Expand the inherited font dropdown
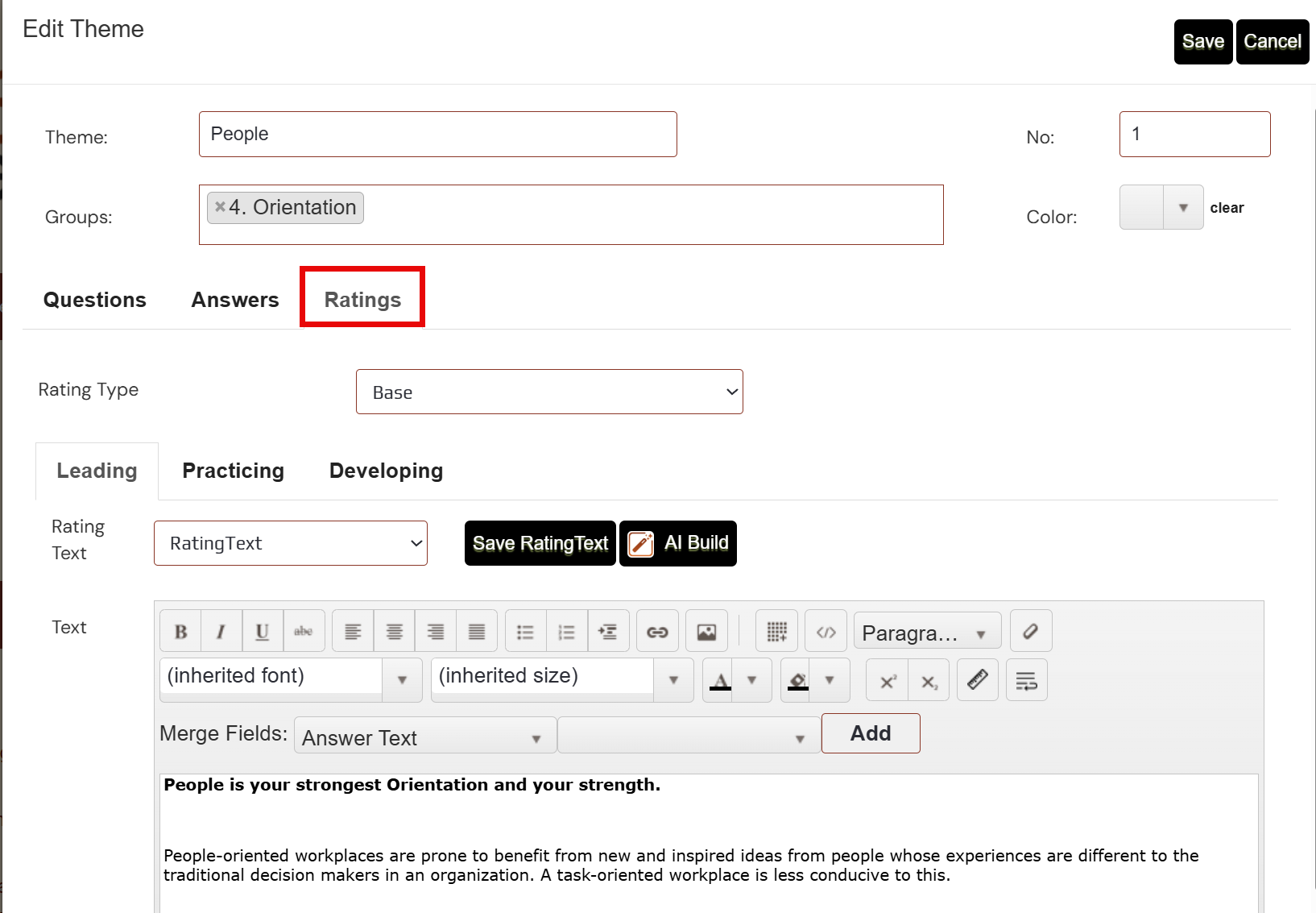Image resolution: width=1316 pixels, height=913 pixels. coord(402,680)
